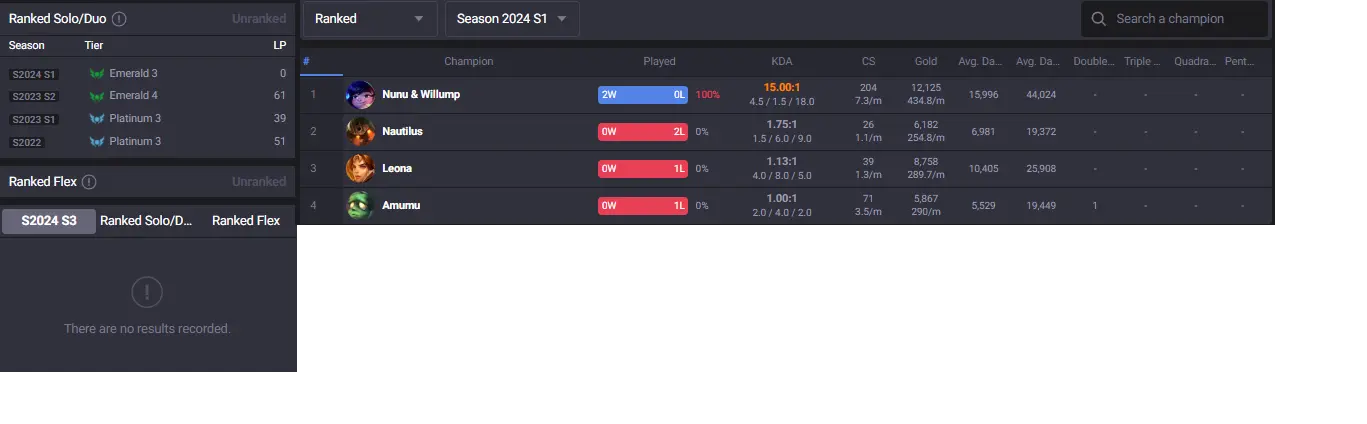
Task: Click the Ranked Solo/Duo info icon
Action: 119,18
